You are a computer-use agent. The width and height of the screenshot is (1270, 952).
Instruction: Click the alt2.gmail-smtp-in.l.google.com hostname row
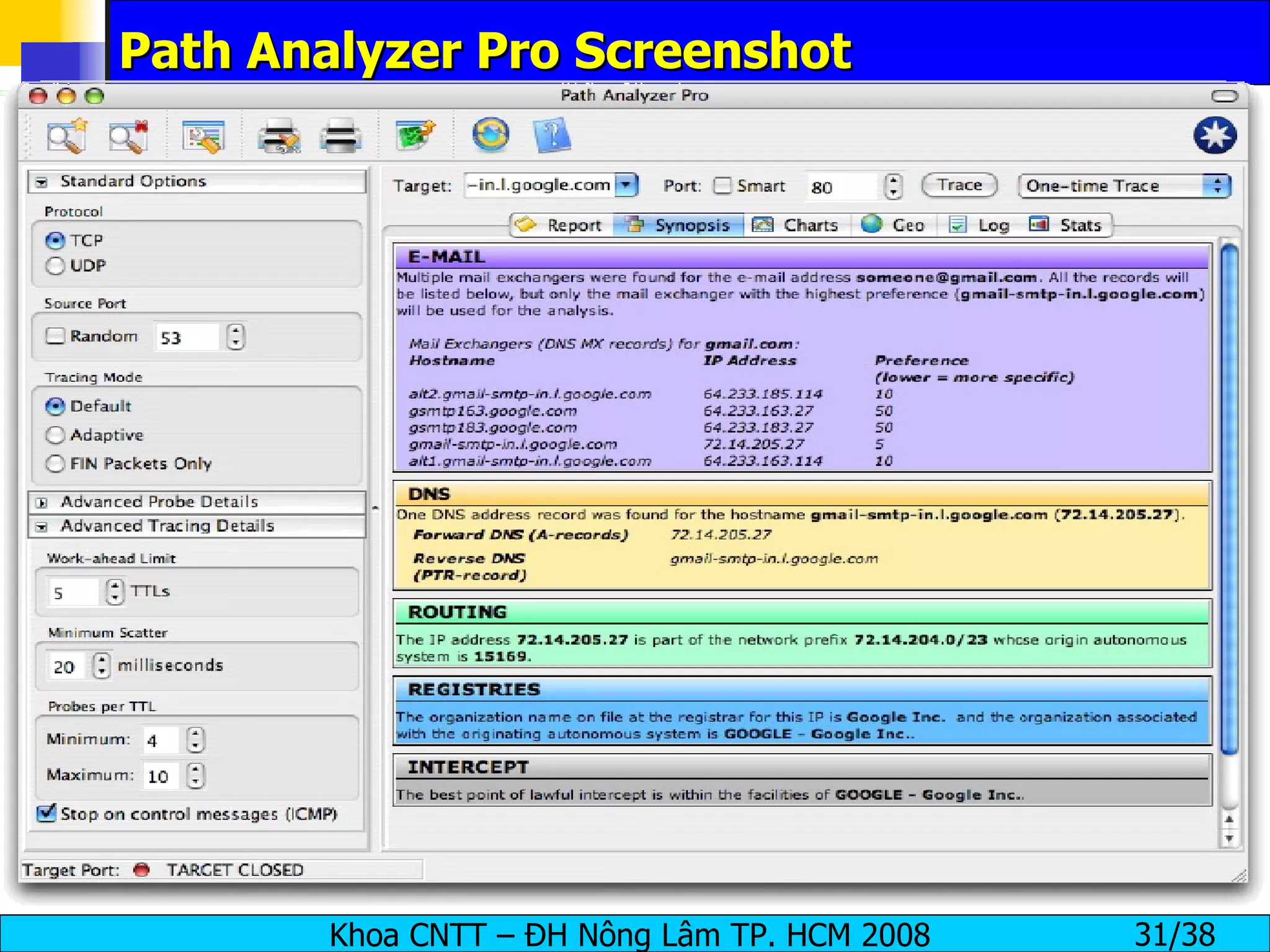[530, 394]
